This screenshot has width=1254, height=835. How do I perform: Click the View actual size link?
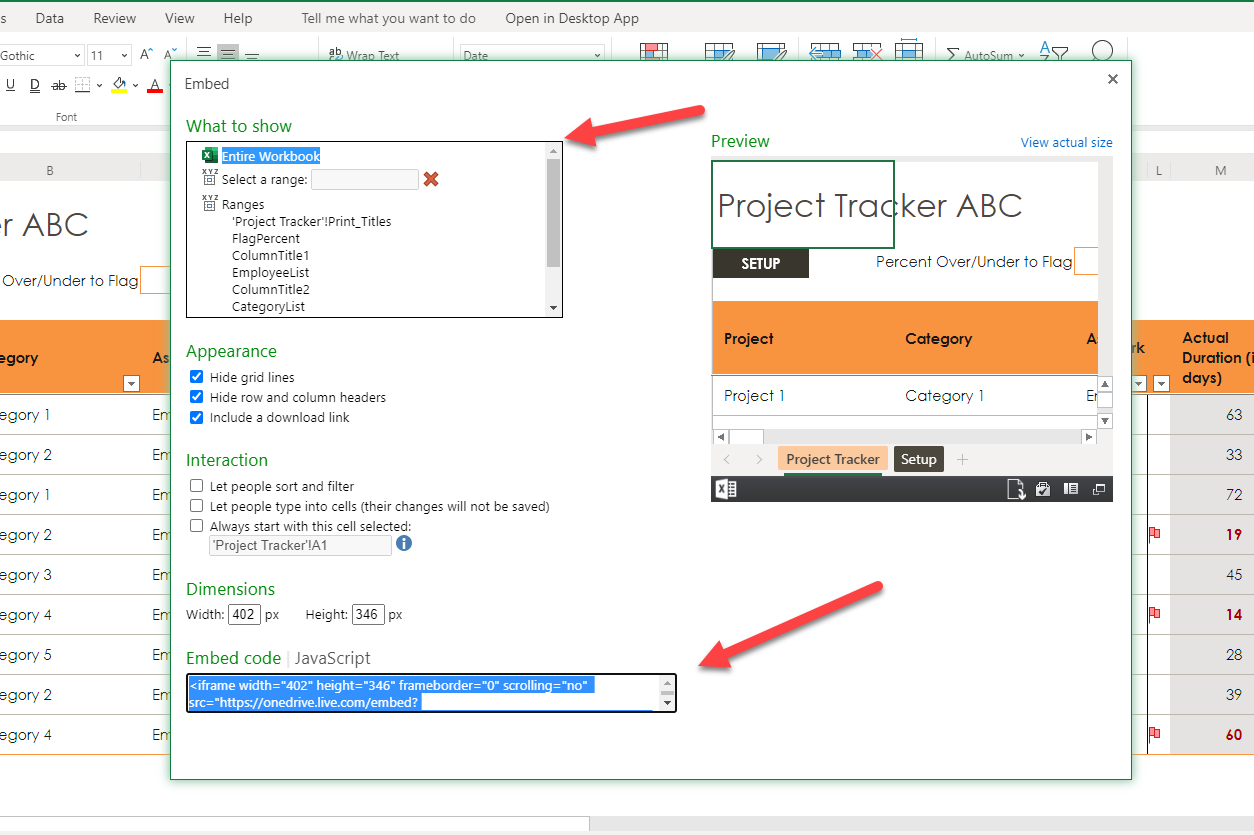pos(1066,143)
